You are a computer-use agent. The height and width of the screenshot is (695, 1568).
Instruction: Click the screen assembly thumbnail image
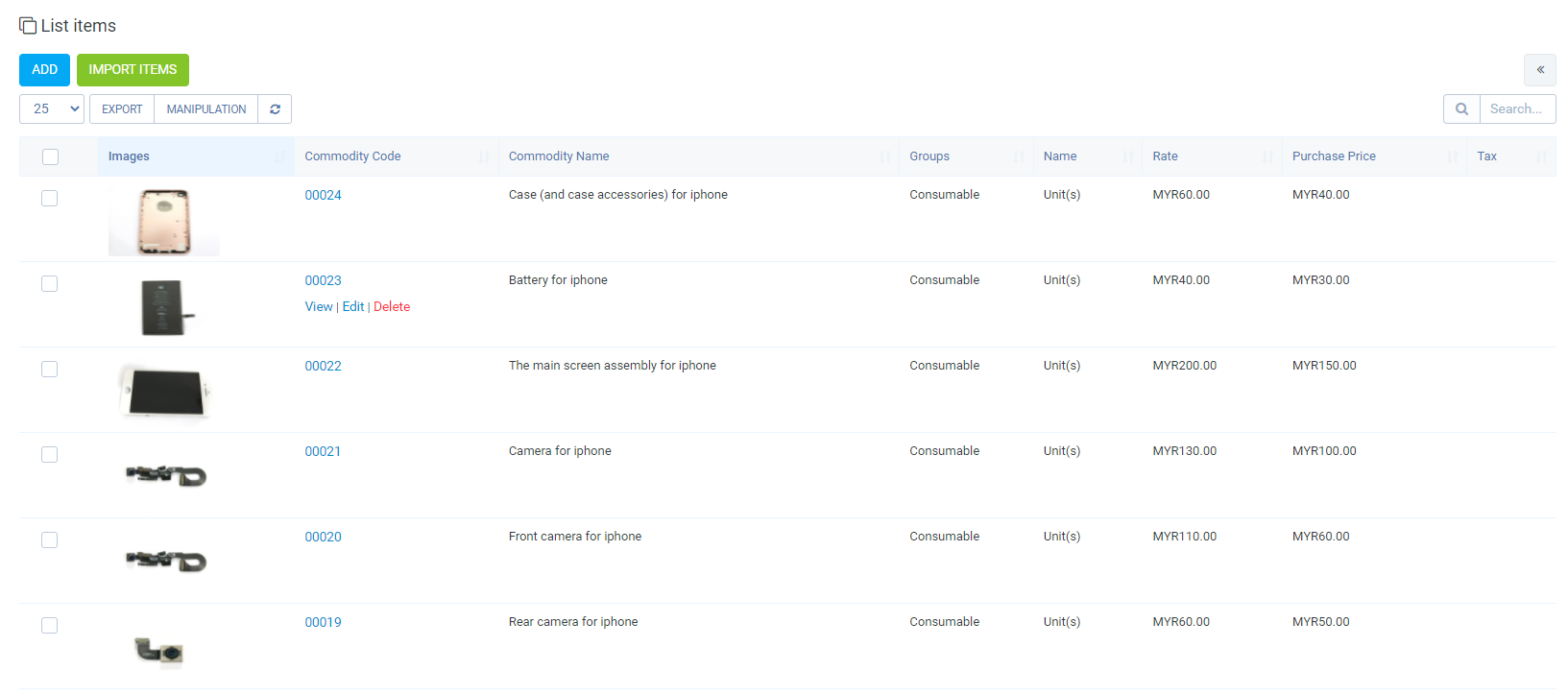click(165, 392)
